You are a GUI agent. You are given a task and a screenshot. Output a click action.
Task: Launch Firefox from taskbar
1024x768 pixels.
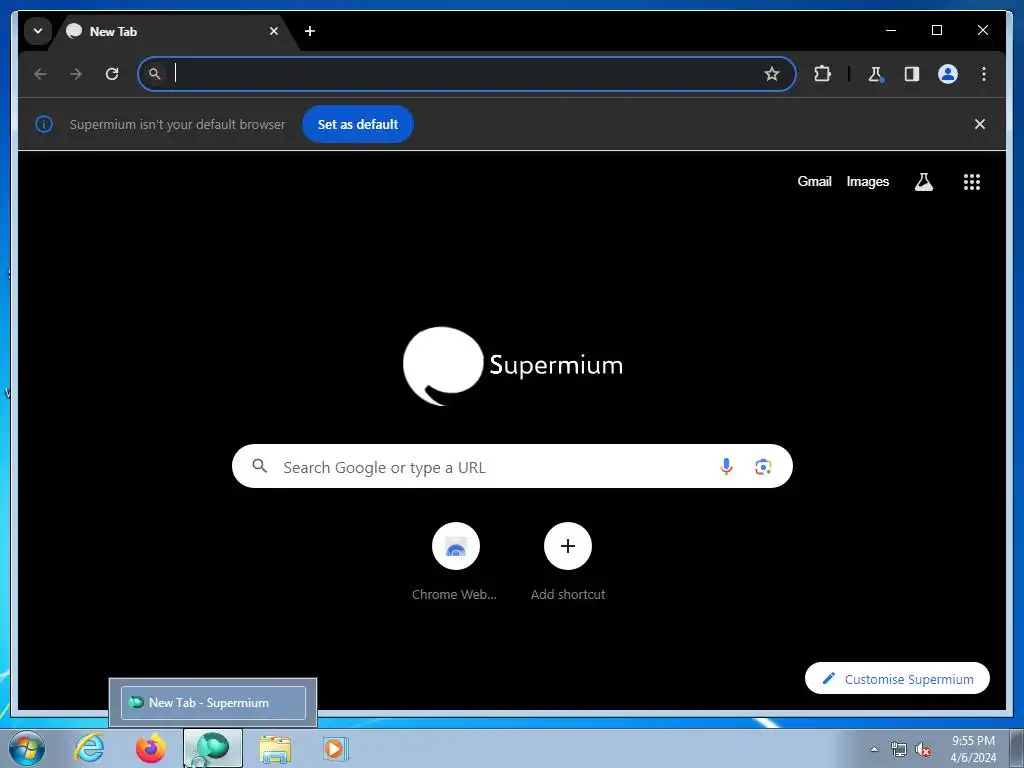(x=151, y=748)
